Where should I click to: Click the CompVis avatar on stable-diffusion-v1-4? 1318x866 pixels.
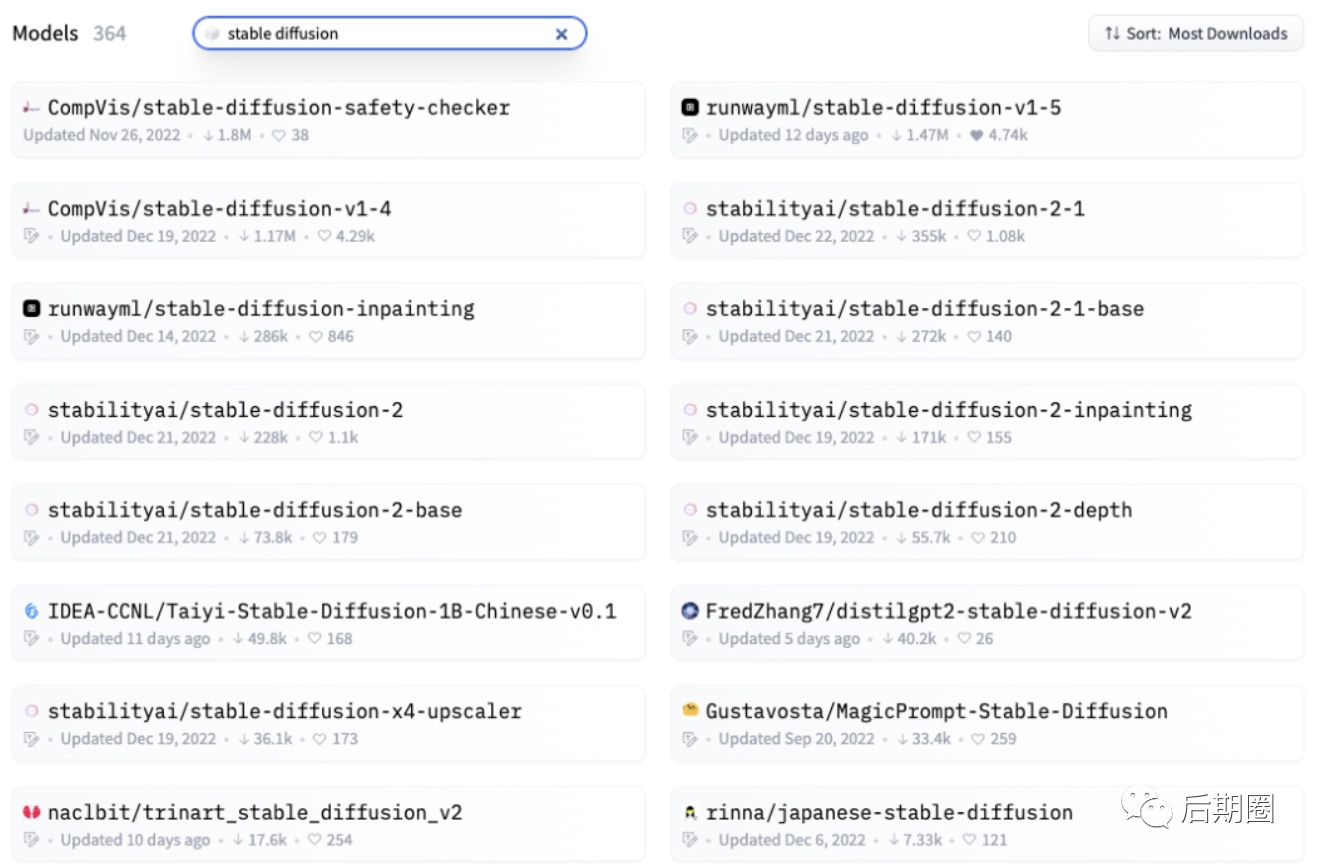point(31,209)
